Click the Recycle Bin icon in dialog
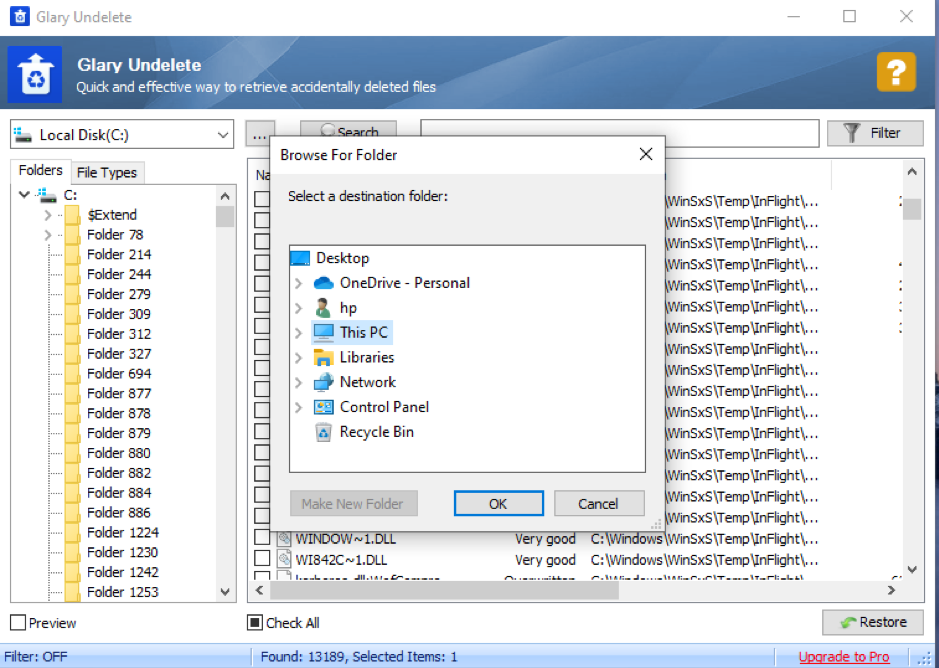 [323, 432]
